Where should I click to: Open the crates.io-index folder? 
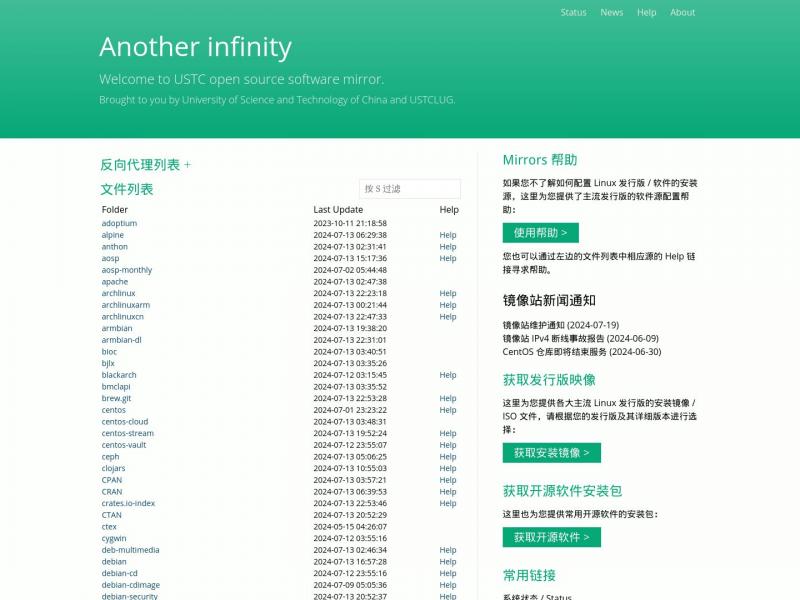click(128, 503)
